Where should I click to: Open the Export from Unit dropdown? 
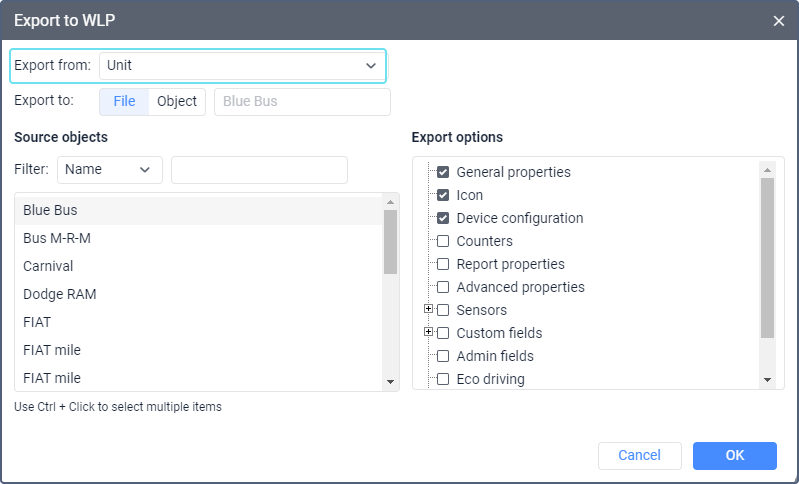[x=241, y=66]
